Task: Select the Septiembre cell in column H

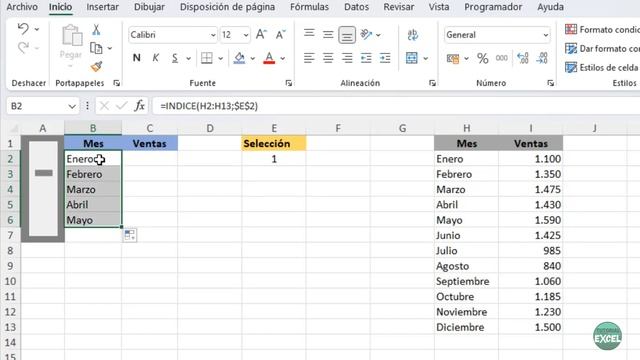Action: coord(466,281)
